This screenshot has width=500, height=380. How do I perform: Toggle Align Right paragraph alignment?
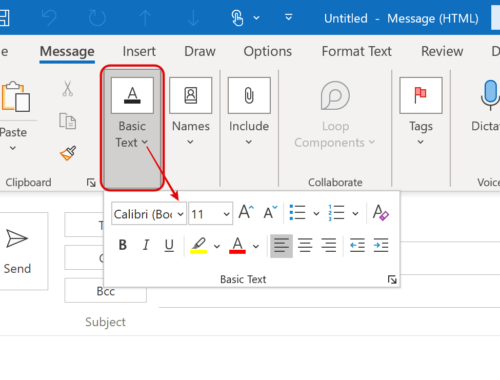(329, 245)
